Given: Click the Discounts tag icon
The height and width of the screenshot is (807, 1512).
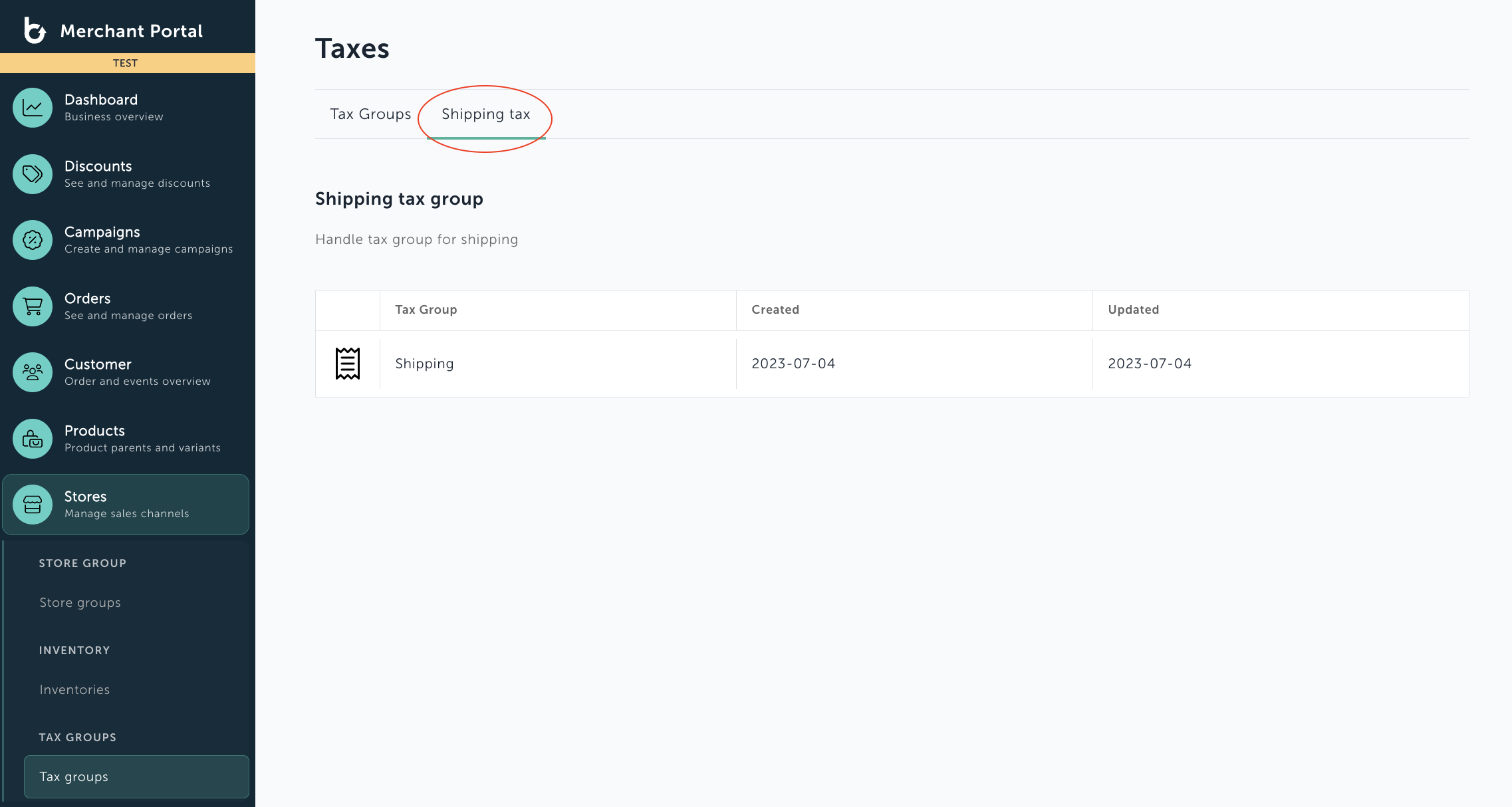Looking at the screenshot, I should click(33, 174).
